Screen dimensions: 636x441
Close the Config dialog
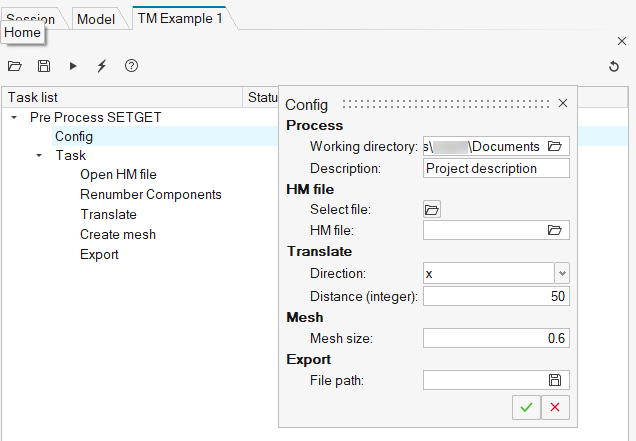point(563,103)
